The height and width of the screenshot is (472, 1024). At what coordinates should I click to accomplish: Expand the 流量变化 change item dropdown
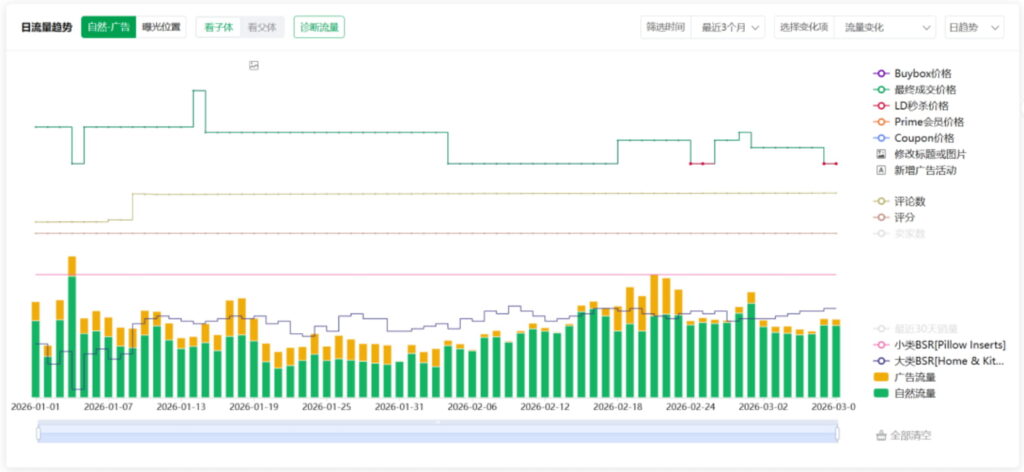tap(886, 27)
